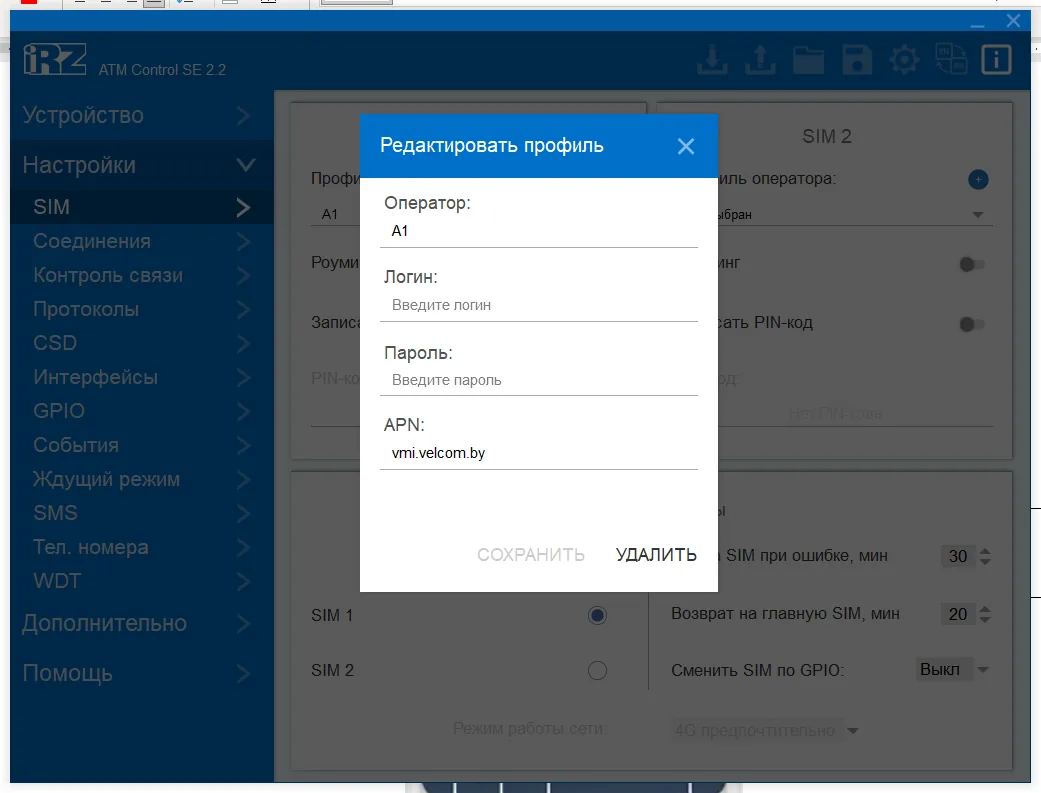Focus the Оператор field containing A1
The height and width of the screenshot is (793, 1041).
[x=538, y=232]
